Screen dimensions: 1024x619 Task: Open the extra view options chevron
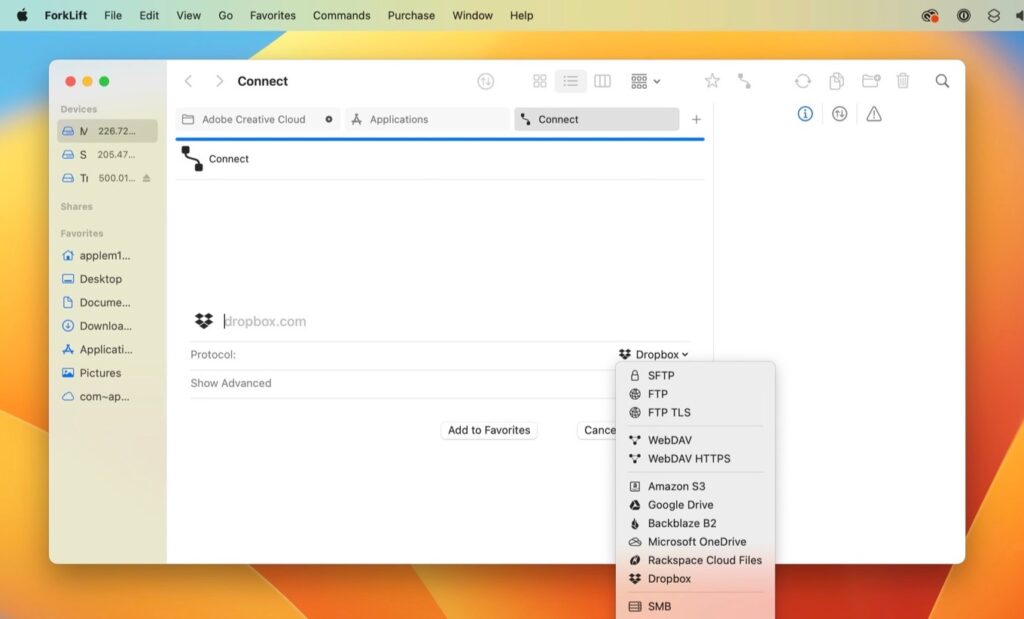(x=657, y=81)
